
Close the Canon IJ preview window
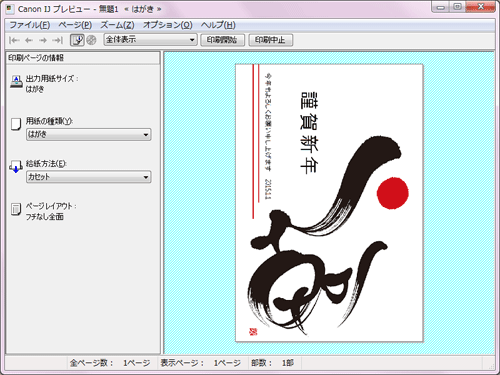(x=481, y=7)
